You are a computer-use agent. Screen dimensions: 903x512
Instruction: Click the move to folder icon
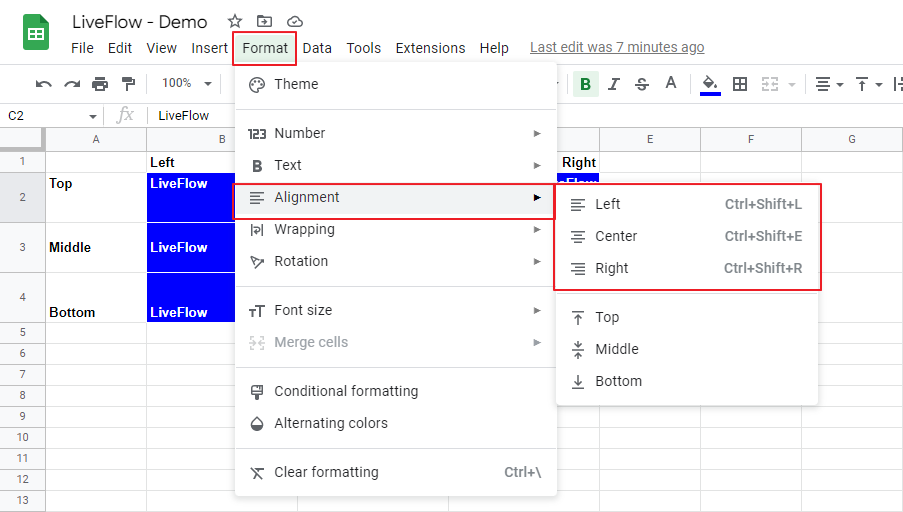(x=264, y=22)
